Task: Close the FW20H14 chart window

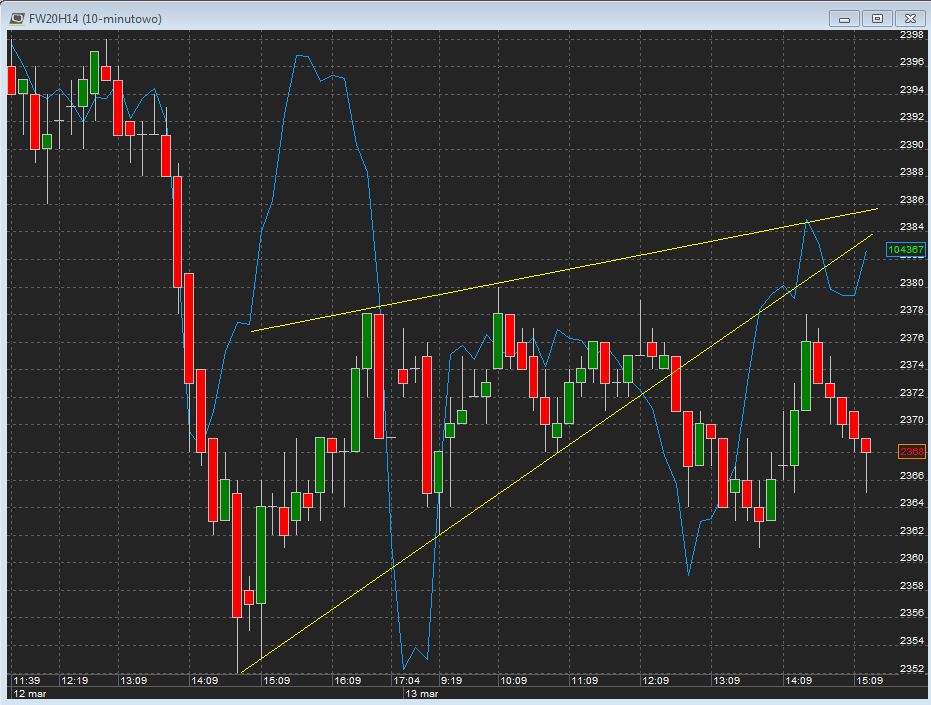Action: click(911, 18)
